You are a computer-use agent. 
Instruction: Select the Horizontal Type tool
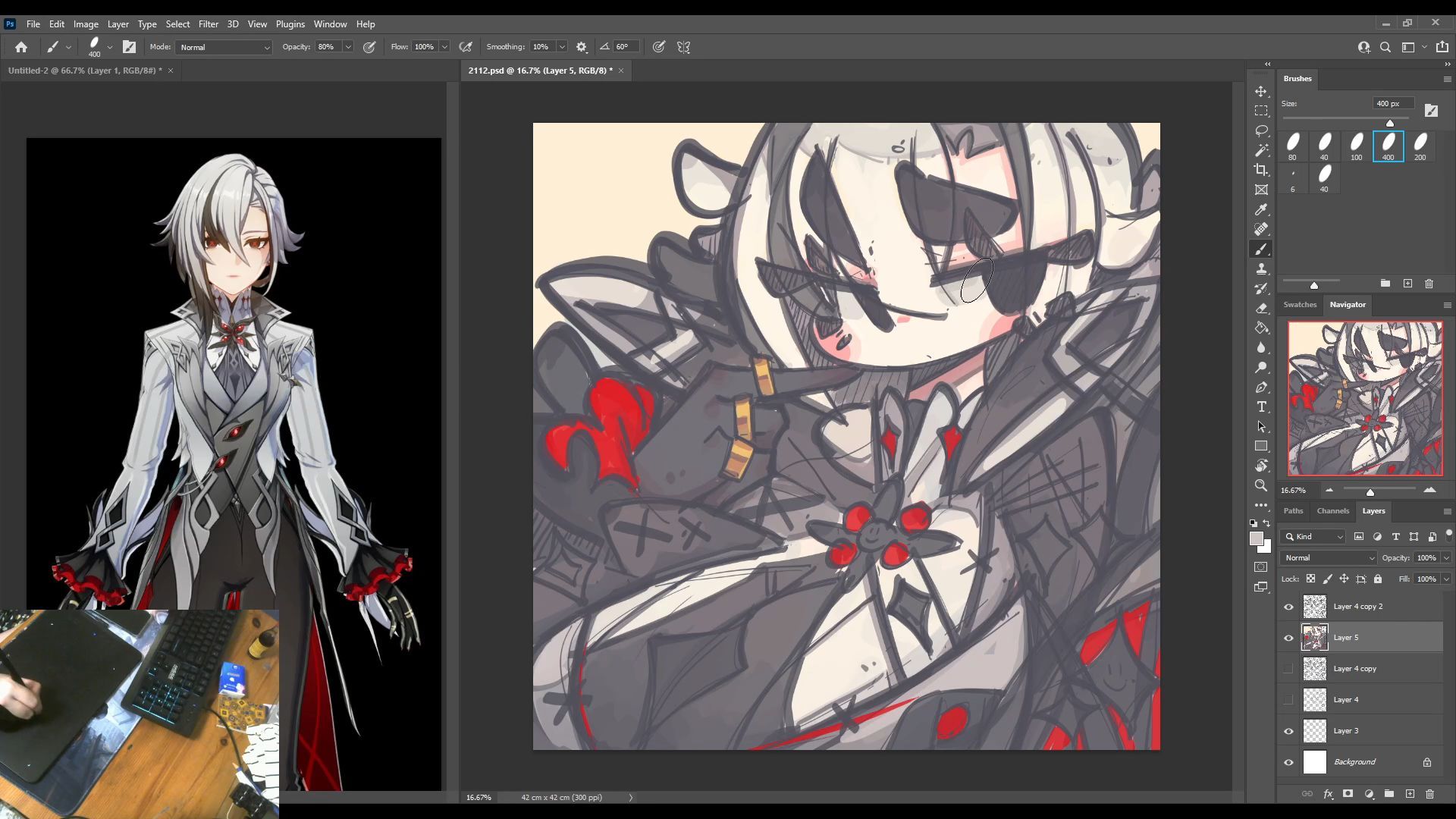tap(1261, 406)
